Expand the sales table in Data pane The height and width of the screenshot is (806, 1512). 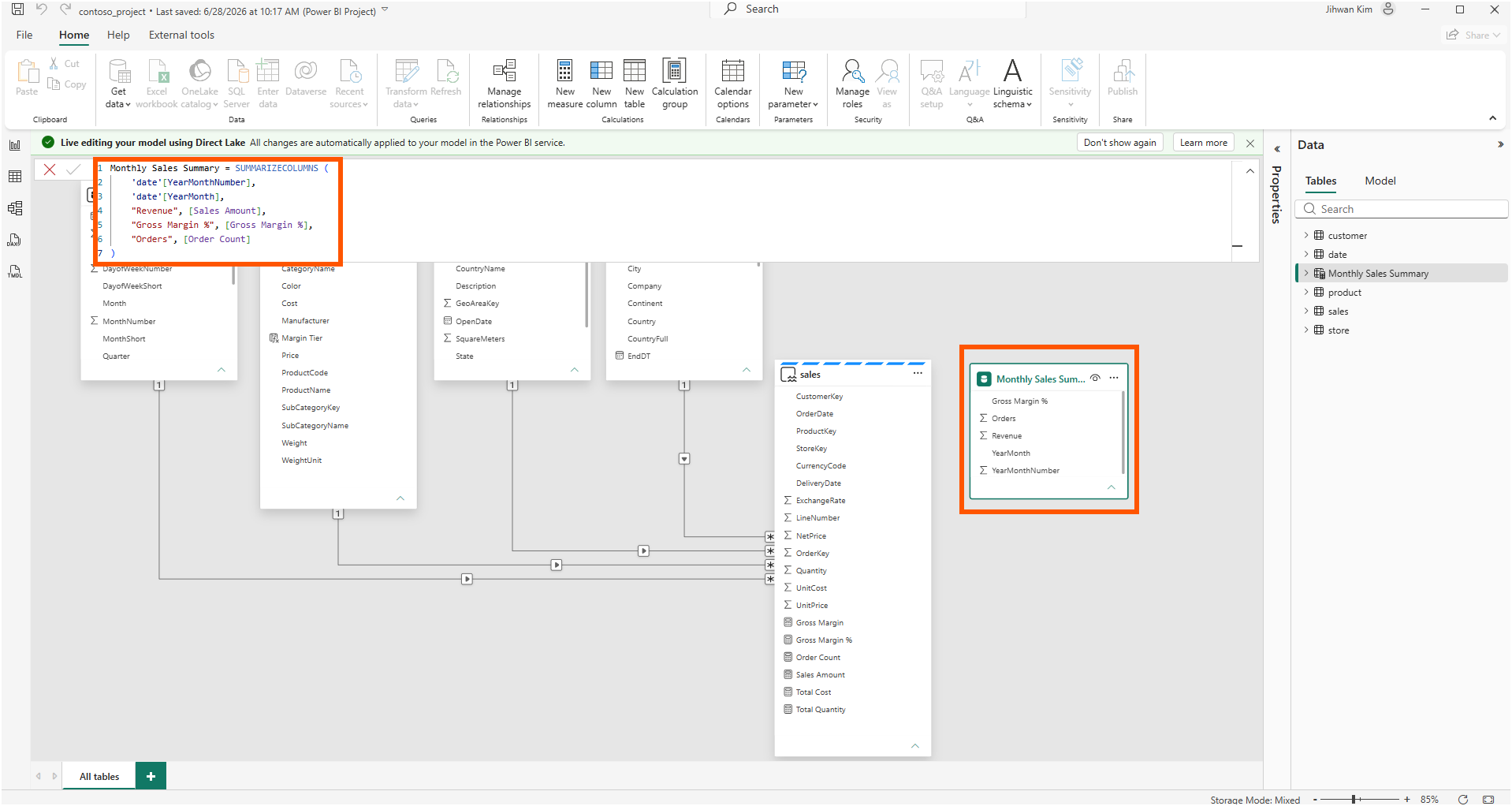tap(1305, 312)
